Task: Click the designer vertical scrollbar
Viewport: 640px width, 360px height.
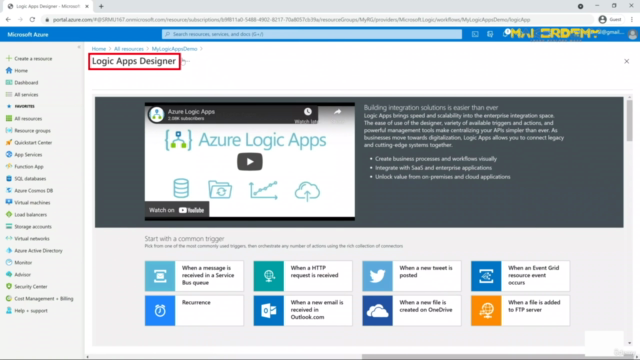Action: (x=629, y=122)
